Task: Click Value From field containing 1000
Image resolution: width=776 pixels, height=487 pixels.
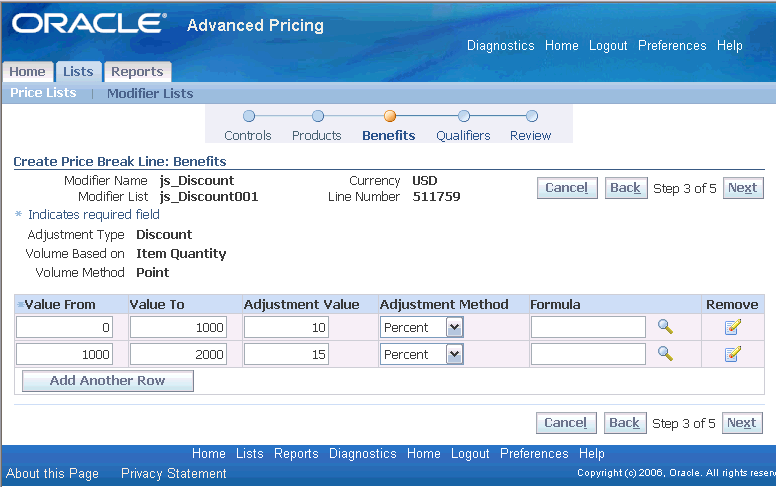Action: click(64, 354)
